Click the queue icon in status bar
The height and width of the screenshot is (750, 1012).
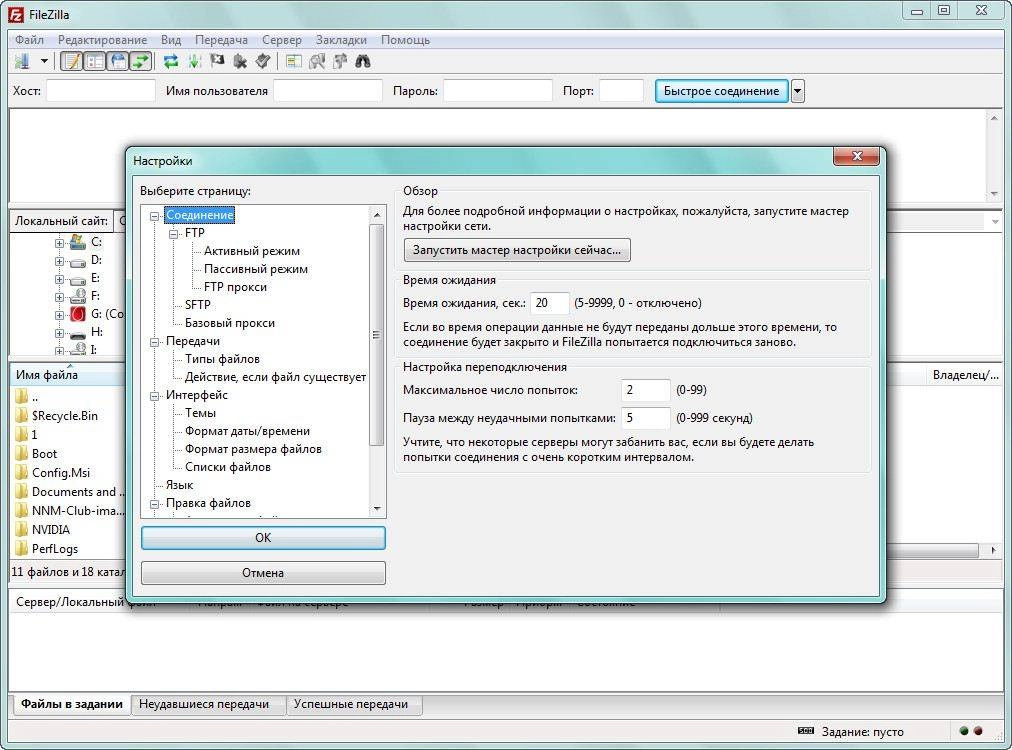tap(805, 731)
